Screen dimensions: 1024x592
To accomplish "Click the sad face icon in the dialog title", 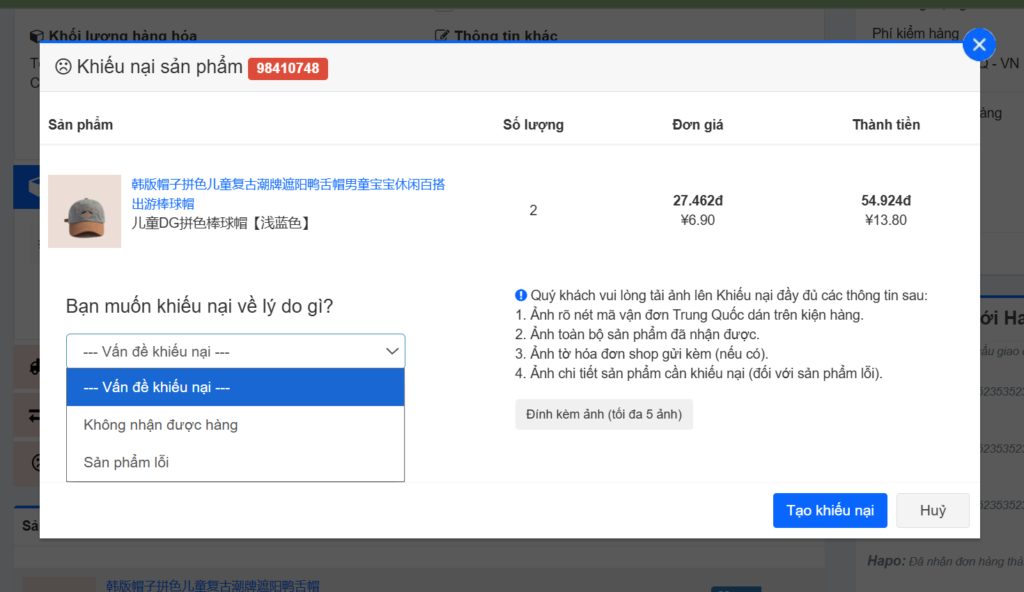I will (63, 67).
